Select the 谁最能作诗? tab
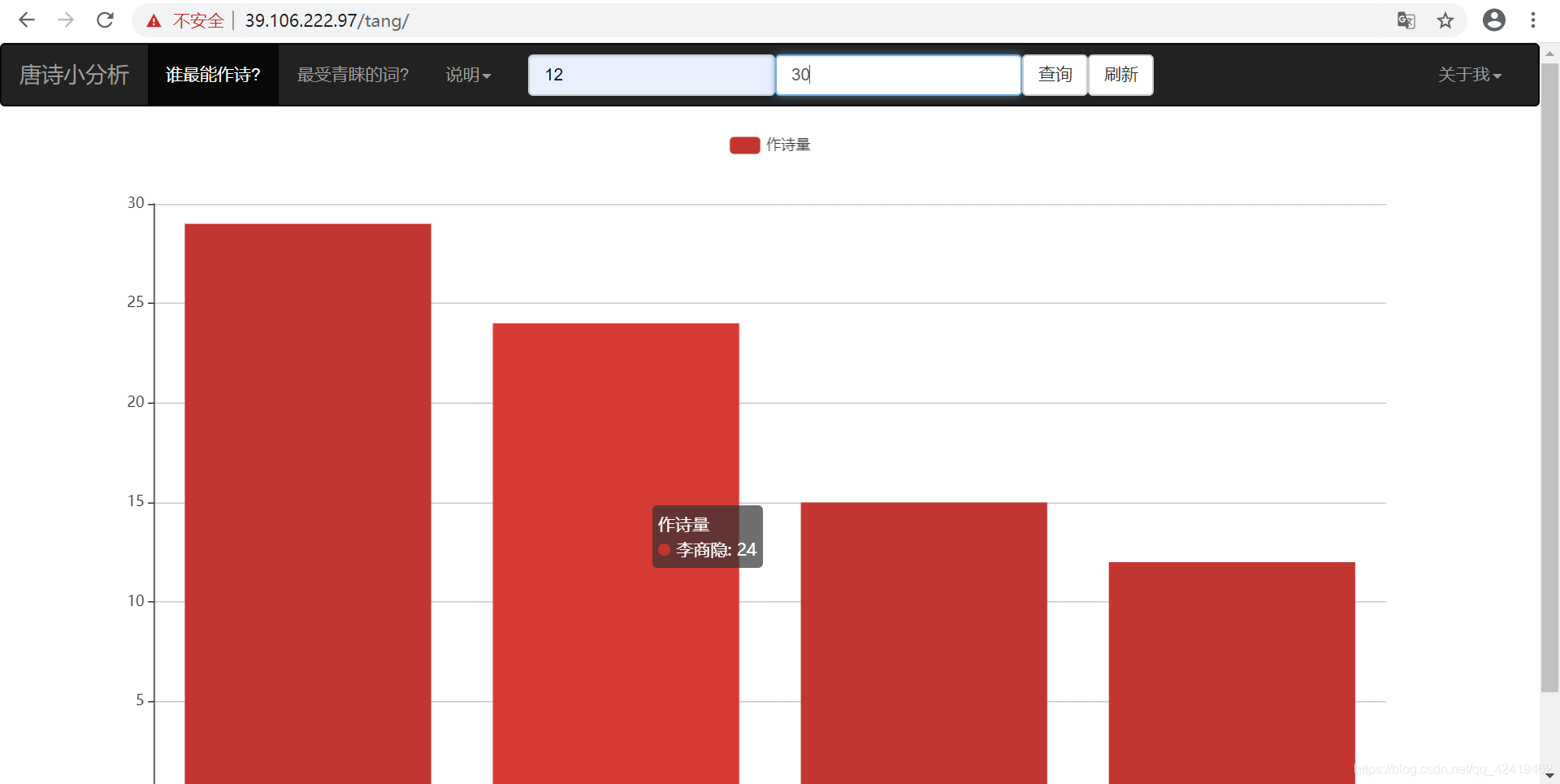 (x=213, y=75)
